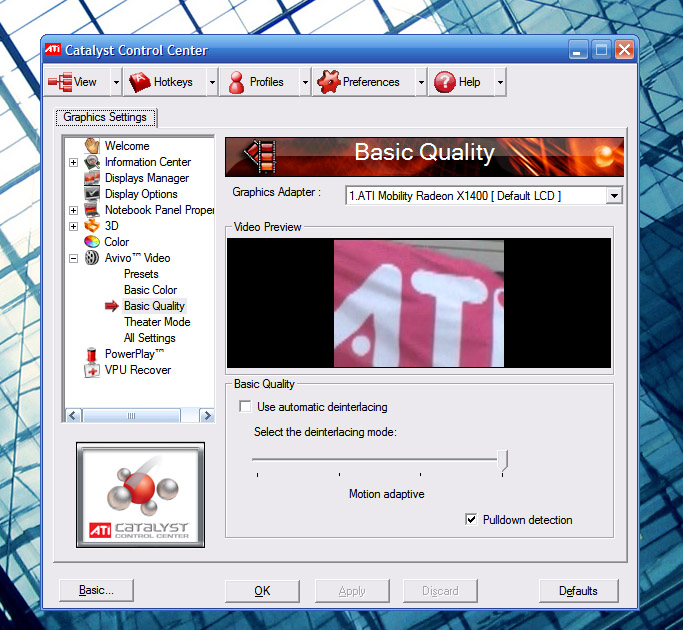683x630 pixels.
Task: Click the Preferences gear icon
Action: click(328, 82)
